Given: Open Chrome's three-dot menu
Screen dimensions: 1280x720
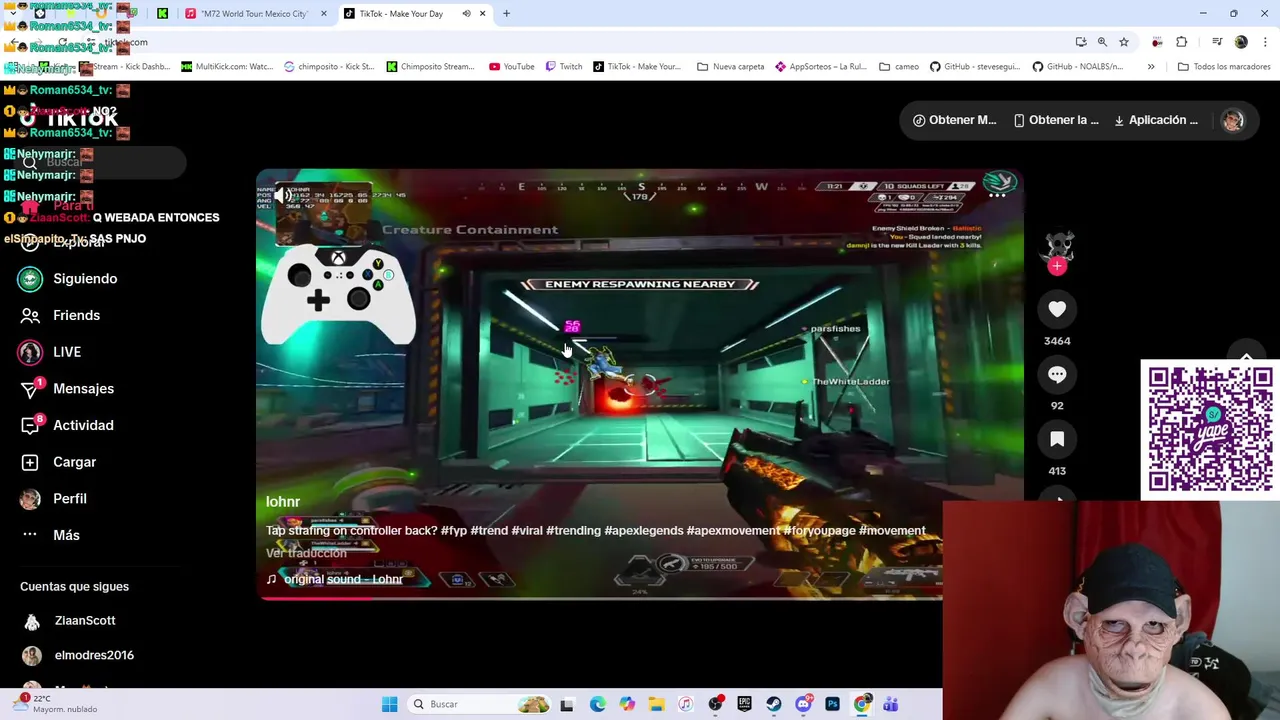Looking at the screenshot, I should (1265, 42).
